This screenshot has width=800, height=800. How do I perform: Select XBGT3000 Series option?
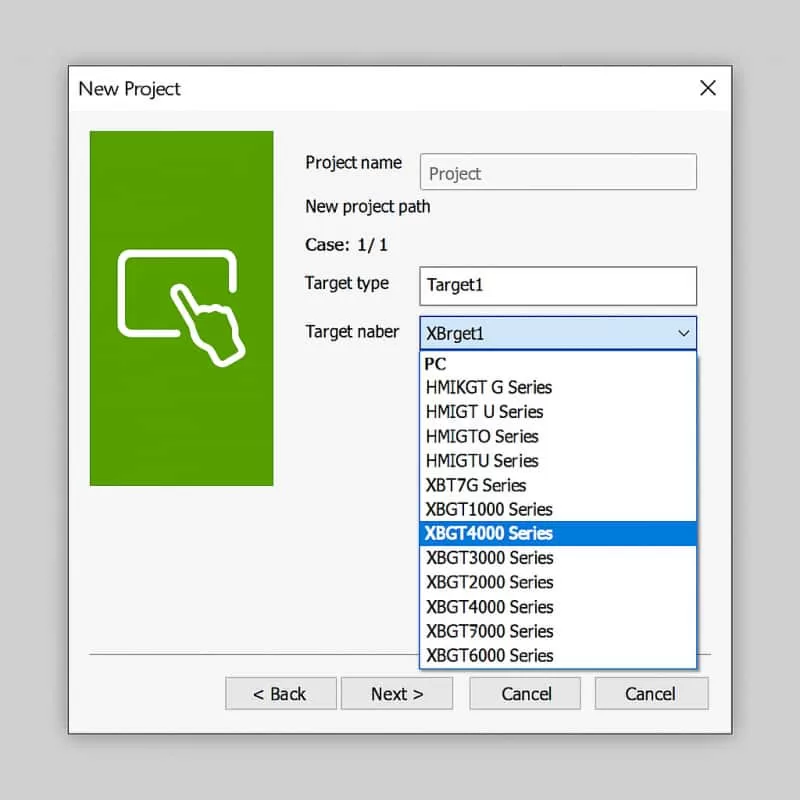tap(558, 558)
